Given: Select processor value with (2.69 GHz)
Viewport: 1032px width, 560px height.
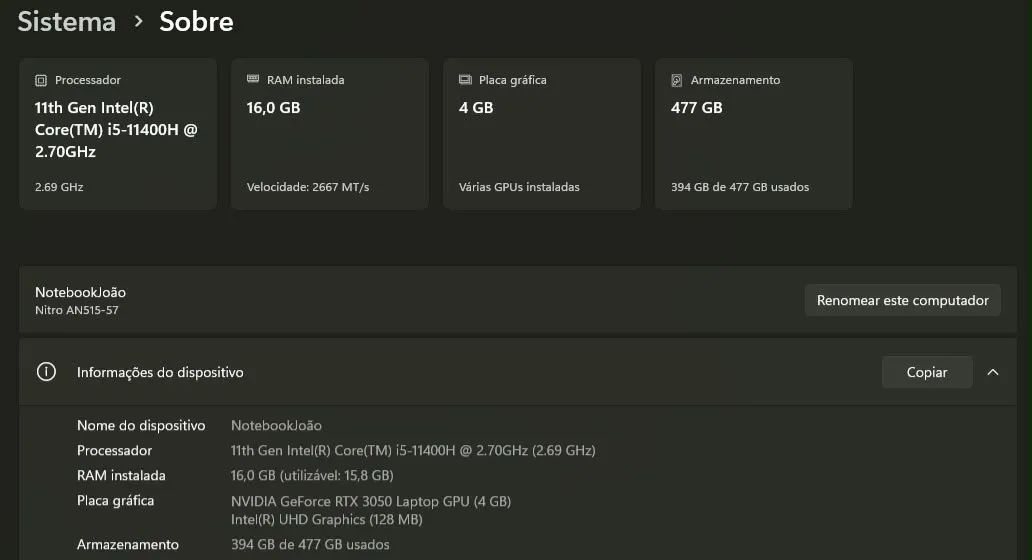Looking at the screenshot, I should pyautogui.click(x=413, y=451).
